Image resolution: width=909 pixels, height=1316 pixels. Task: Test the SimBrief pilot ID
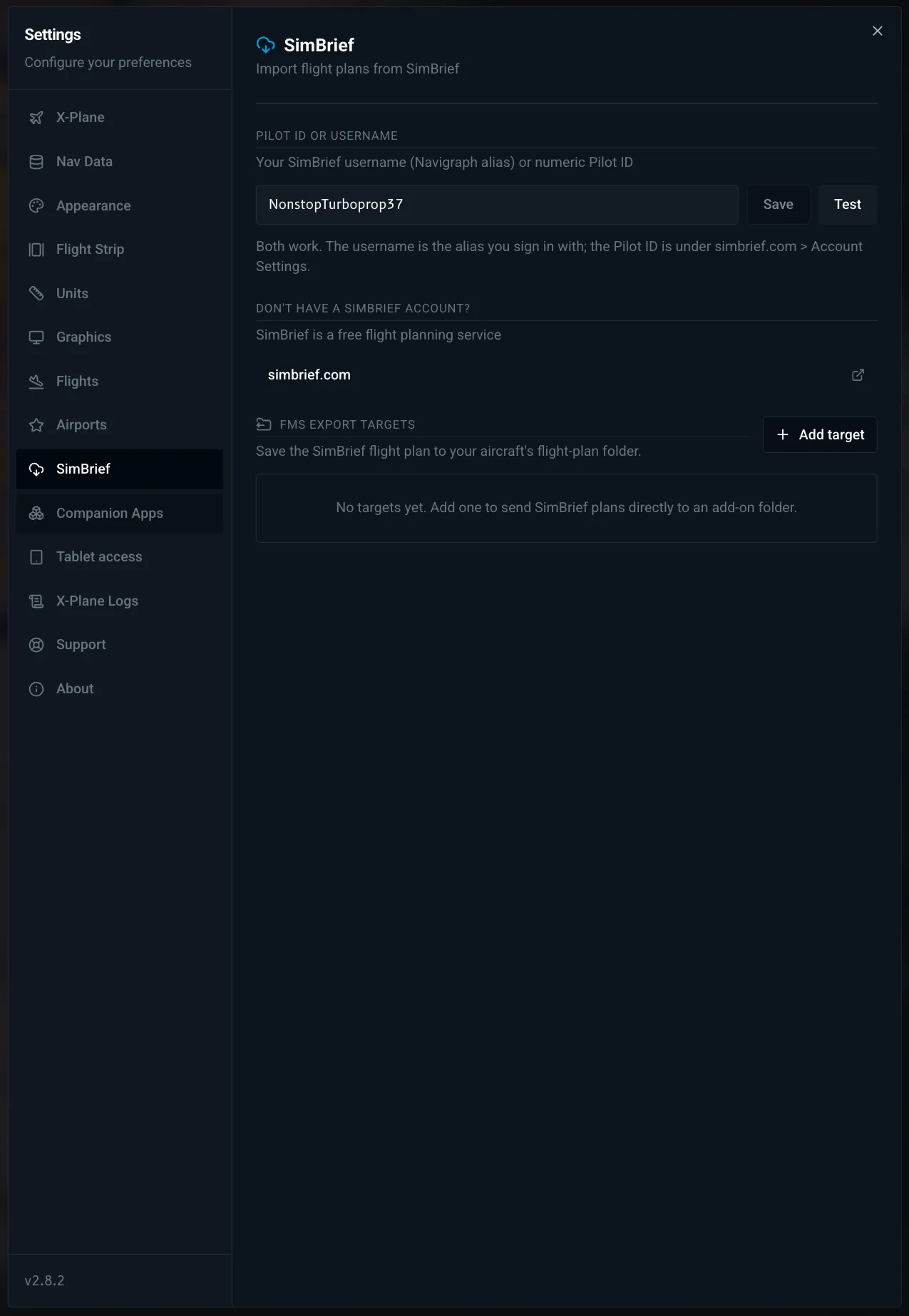(848, 205)
